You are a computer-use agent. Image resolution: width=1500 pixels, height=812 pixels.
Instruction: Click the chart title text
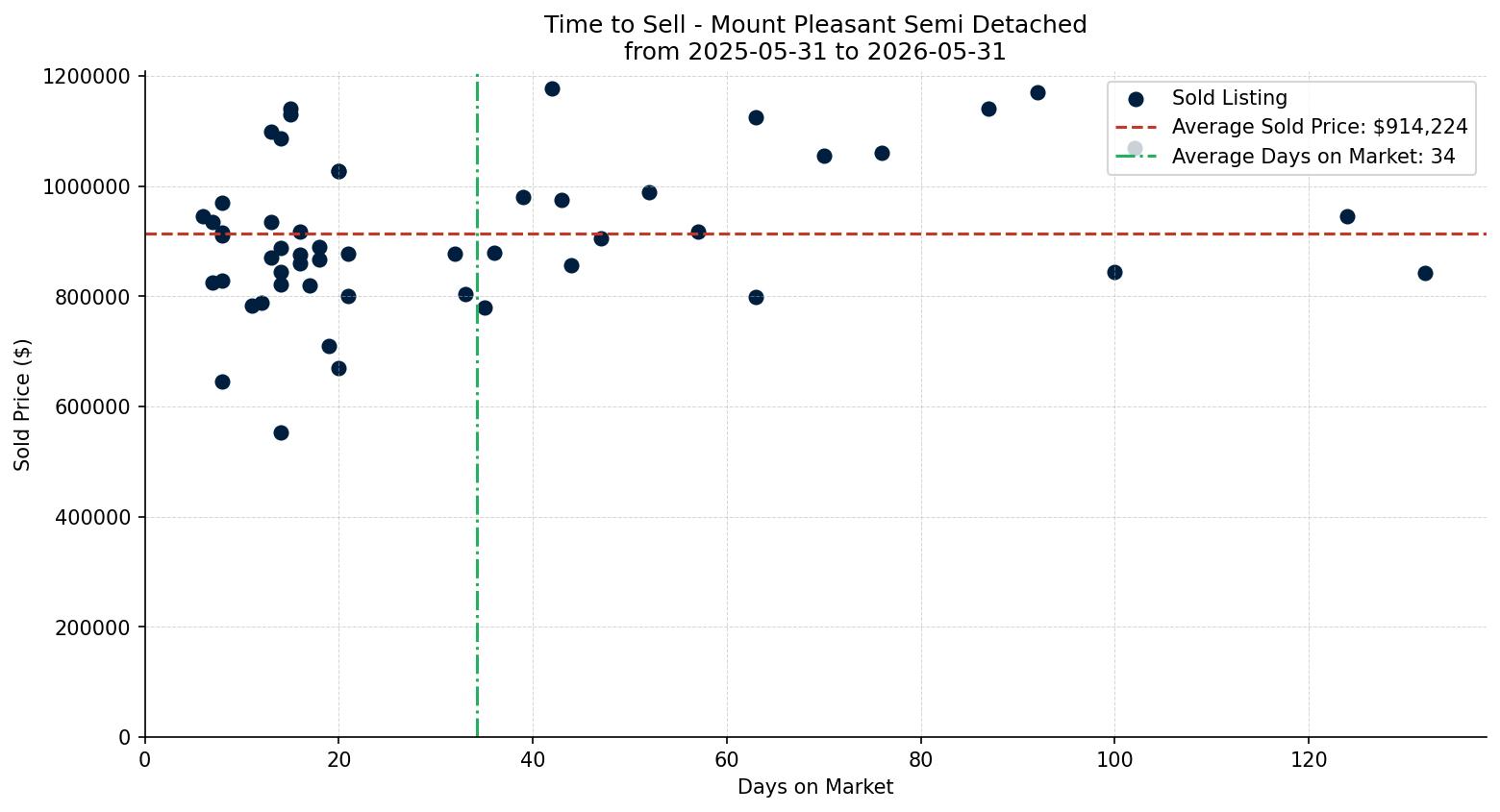coord(815,38)
